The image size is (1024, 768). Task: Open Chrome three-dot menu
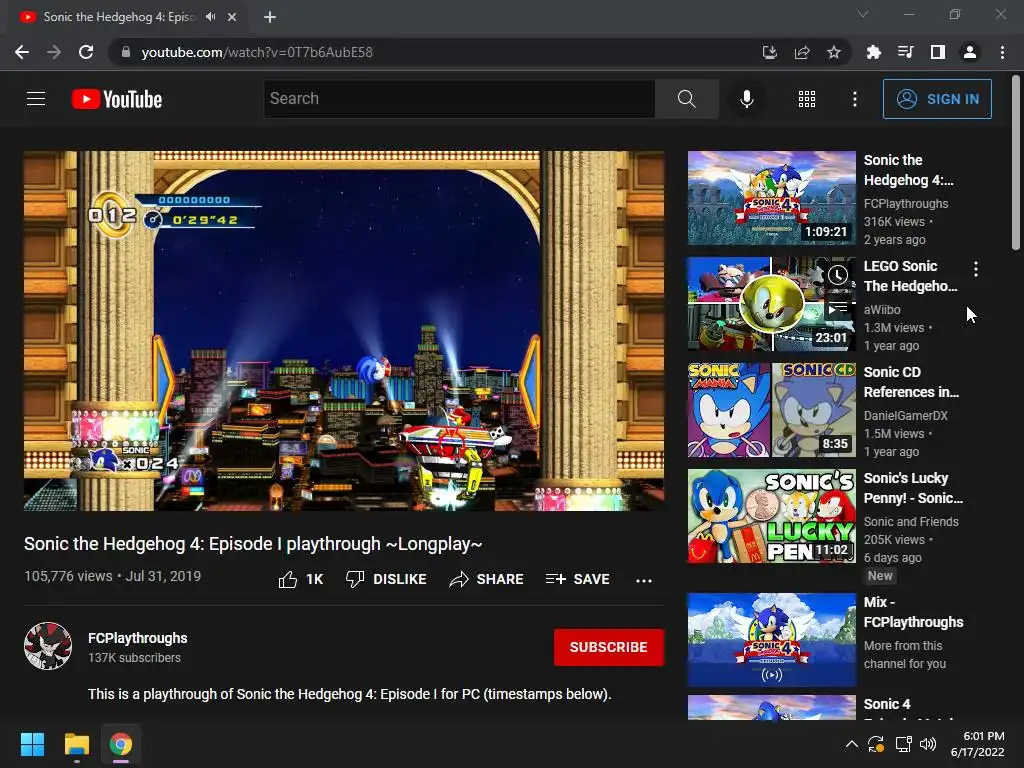pyautogui.click(x=1002, y=52)
